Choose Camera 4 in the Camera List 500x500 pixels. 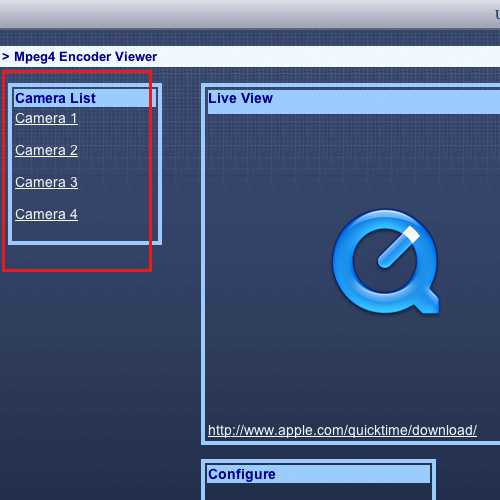pyautogui.click(x=46, y=214)
